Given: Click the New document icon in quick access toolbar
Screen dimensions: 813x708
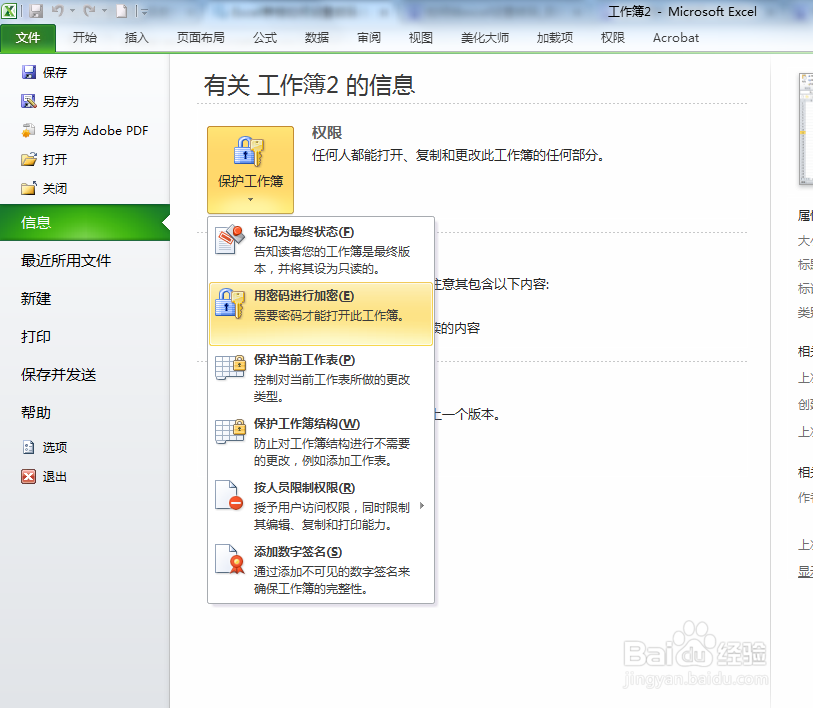Looking at the screenshot, I should click(x=121, y=11).
